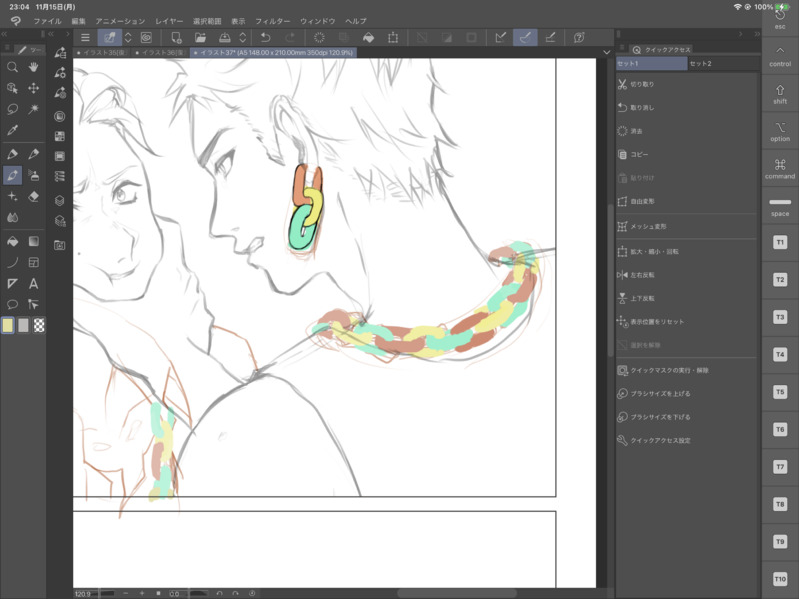Select the Balloon speech-bubble tool
This screenshot has width=799, height=599.
pyautogui.click(x=12, y=305)
